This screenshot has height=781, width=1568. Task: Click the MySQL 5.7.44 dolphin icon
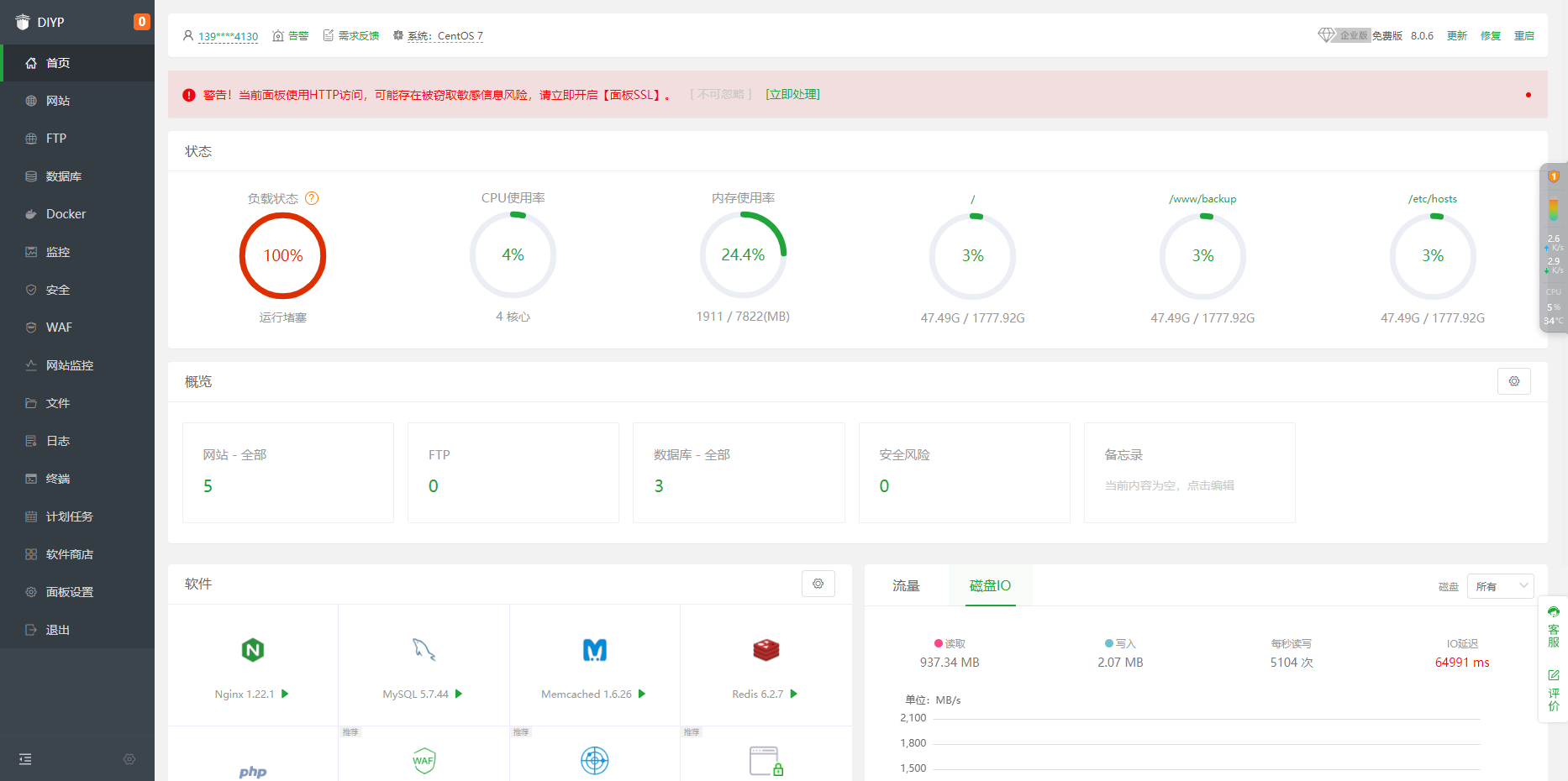(424, 650)
